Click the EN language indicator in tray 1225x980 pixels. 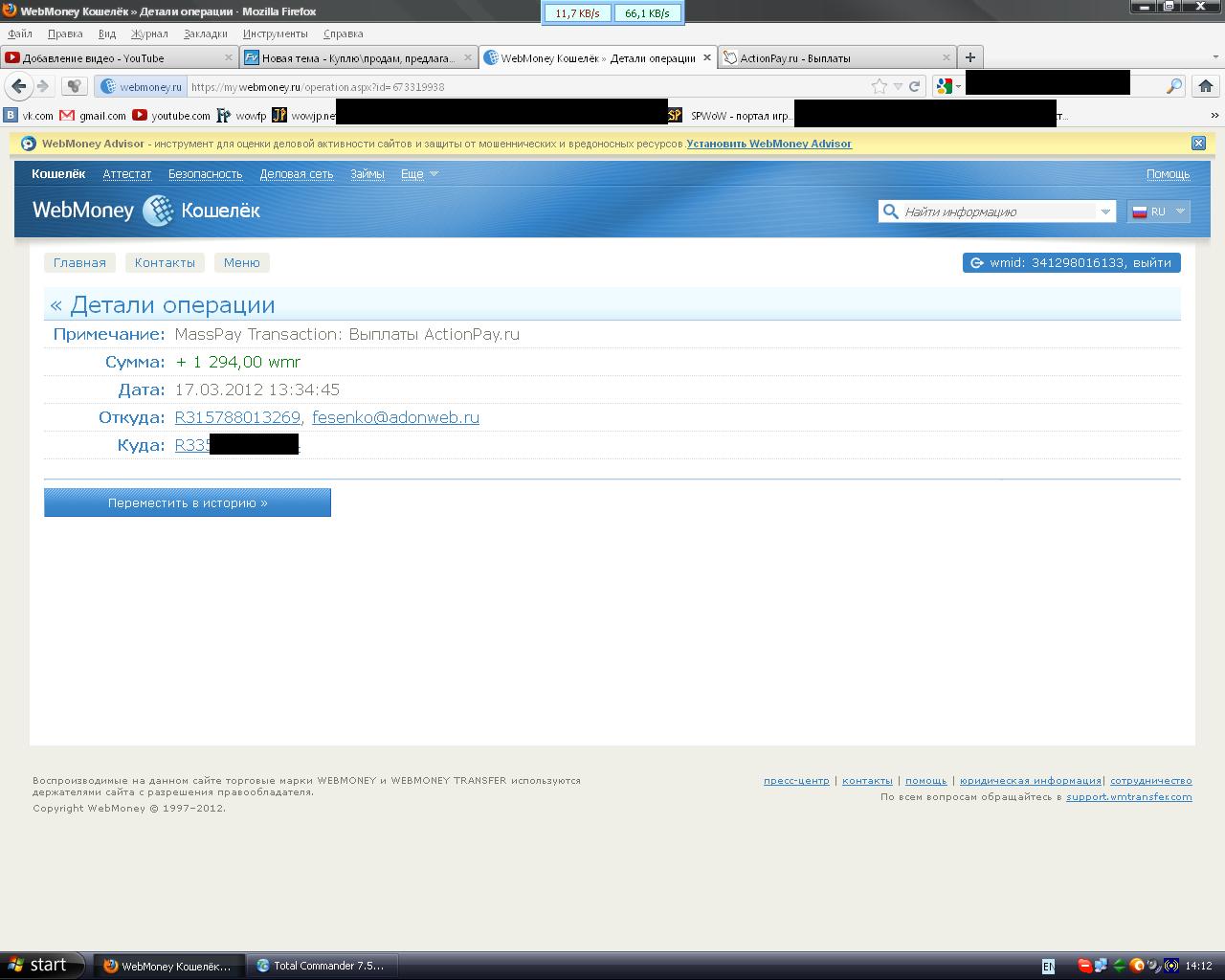tap(1048, 967)
